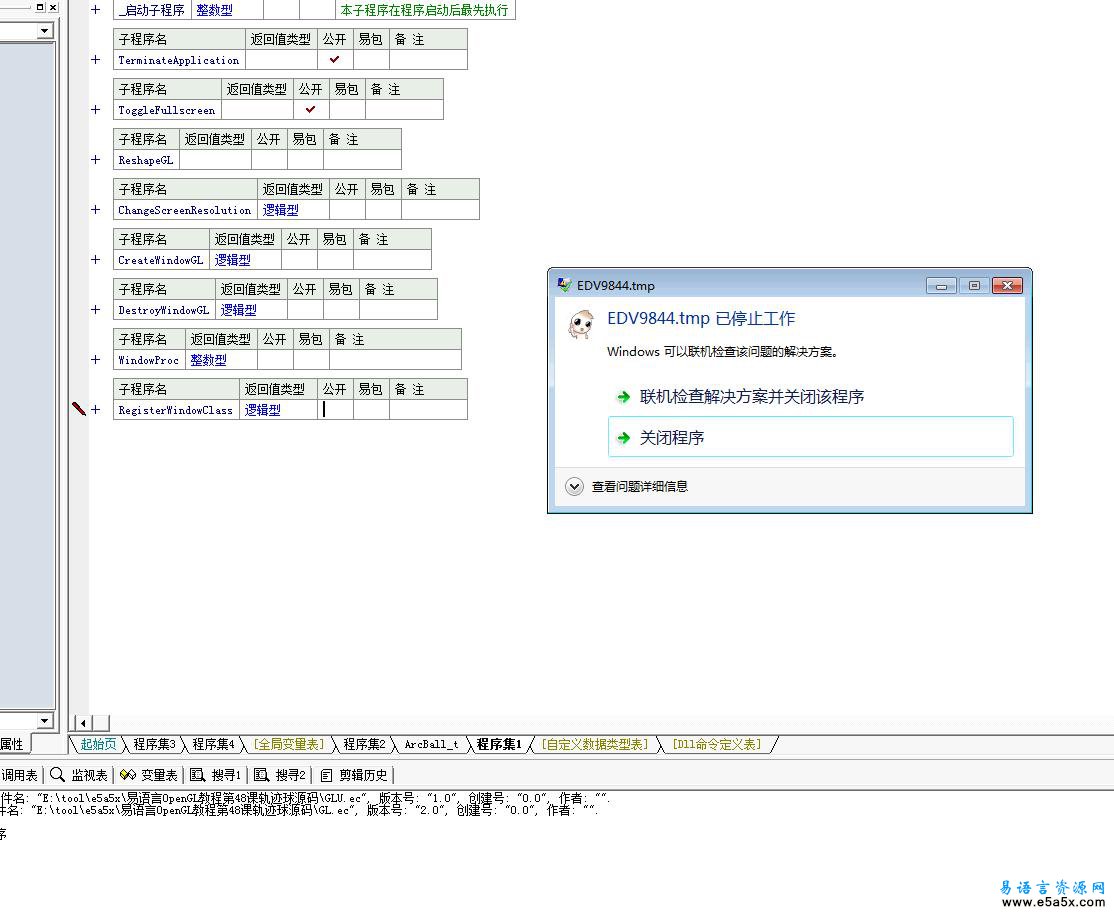Expand 查看问题详细信息 in the crash dialog
Viewport: 1114px width, 915px height.
[574, 487]
